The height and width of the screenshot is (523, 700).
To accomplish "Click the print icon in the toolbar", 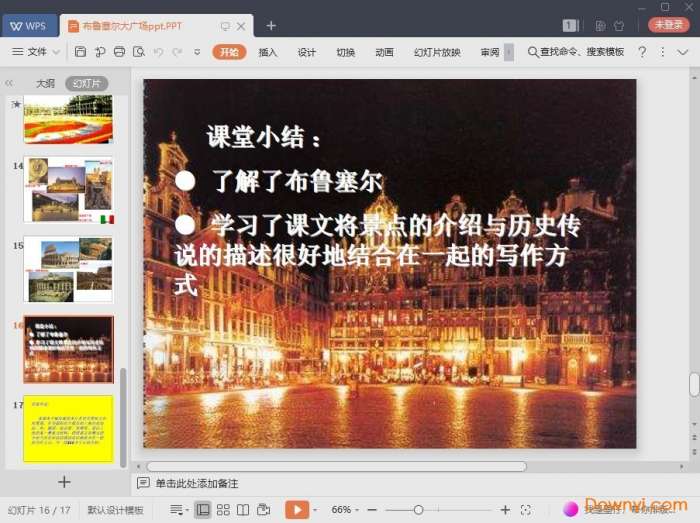I will click(x=120, y=52).
